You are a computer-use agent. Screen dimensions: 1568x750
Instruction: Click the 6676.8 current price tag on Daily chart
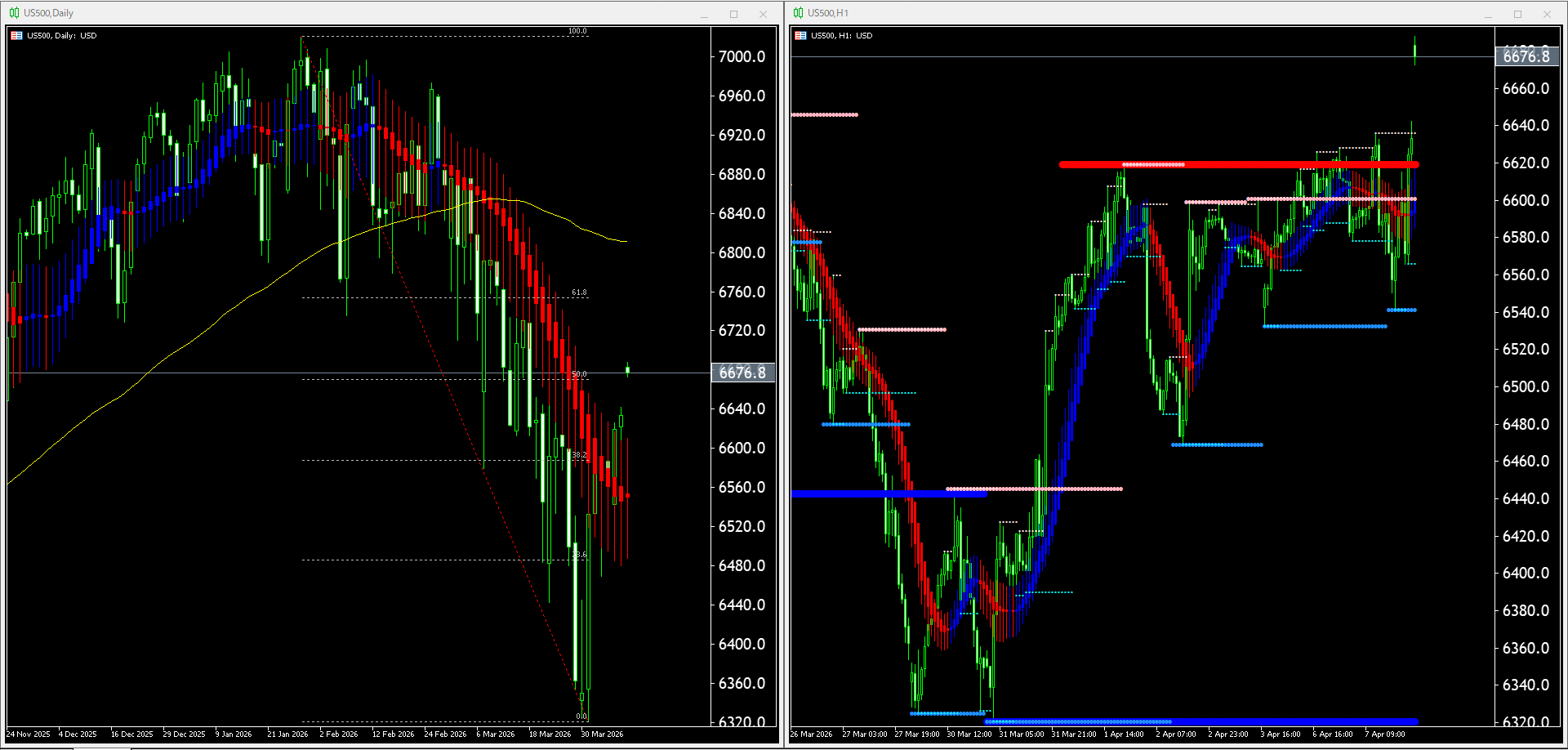[x=742, y=373]
